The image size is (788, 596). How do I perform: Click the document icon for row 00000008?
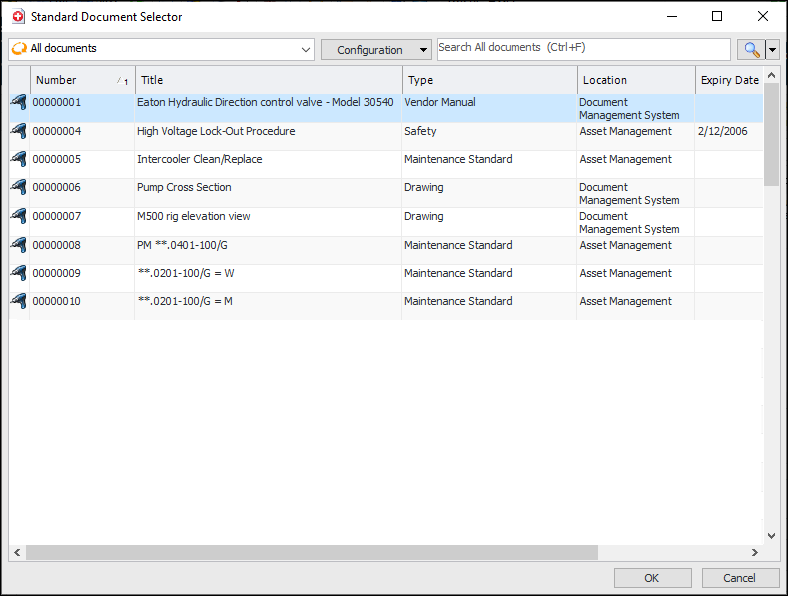[19, 245]
